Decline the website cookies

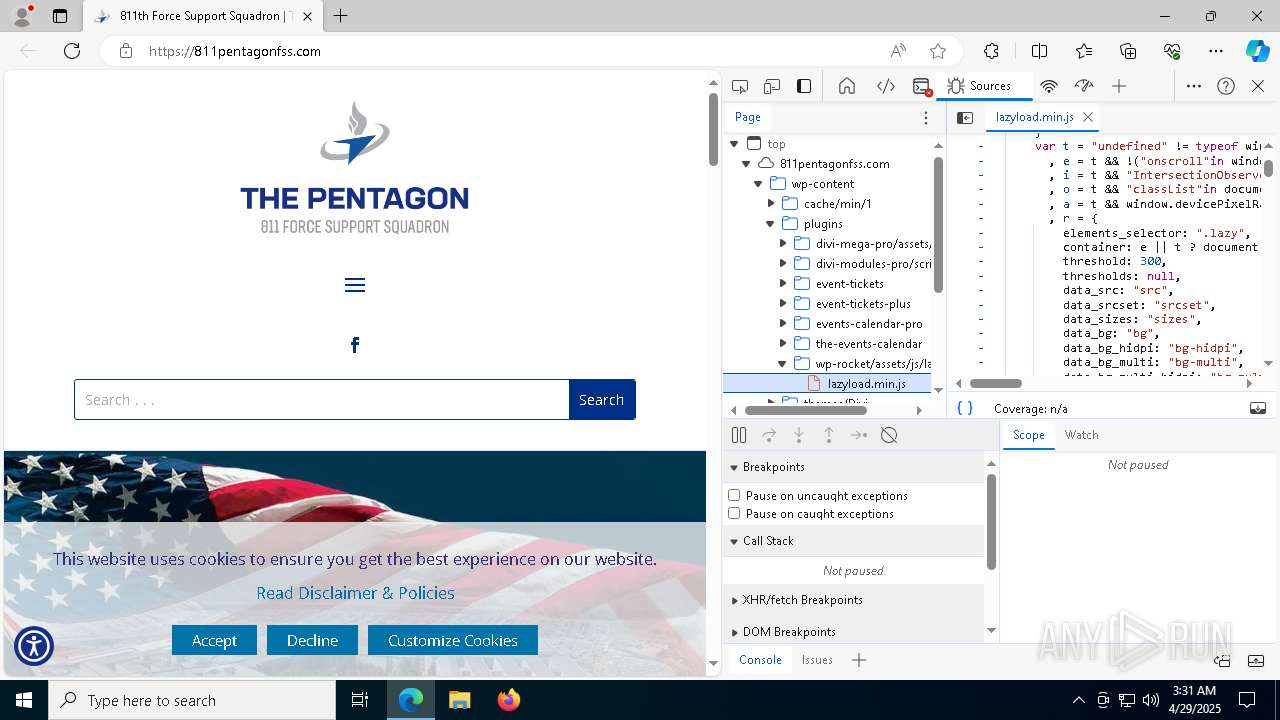click(312, 640)
